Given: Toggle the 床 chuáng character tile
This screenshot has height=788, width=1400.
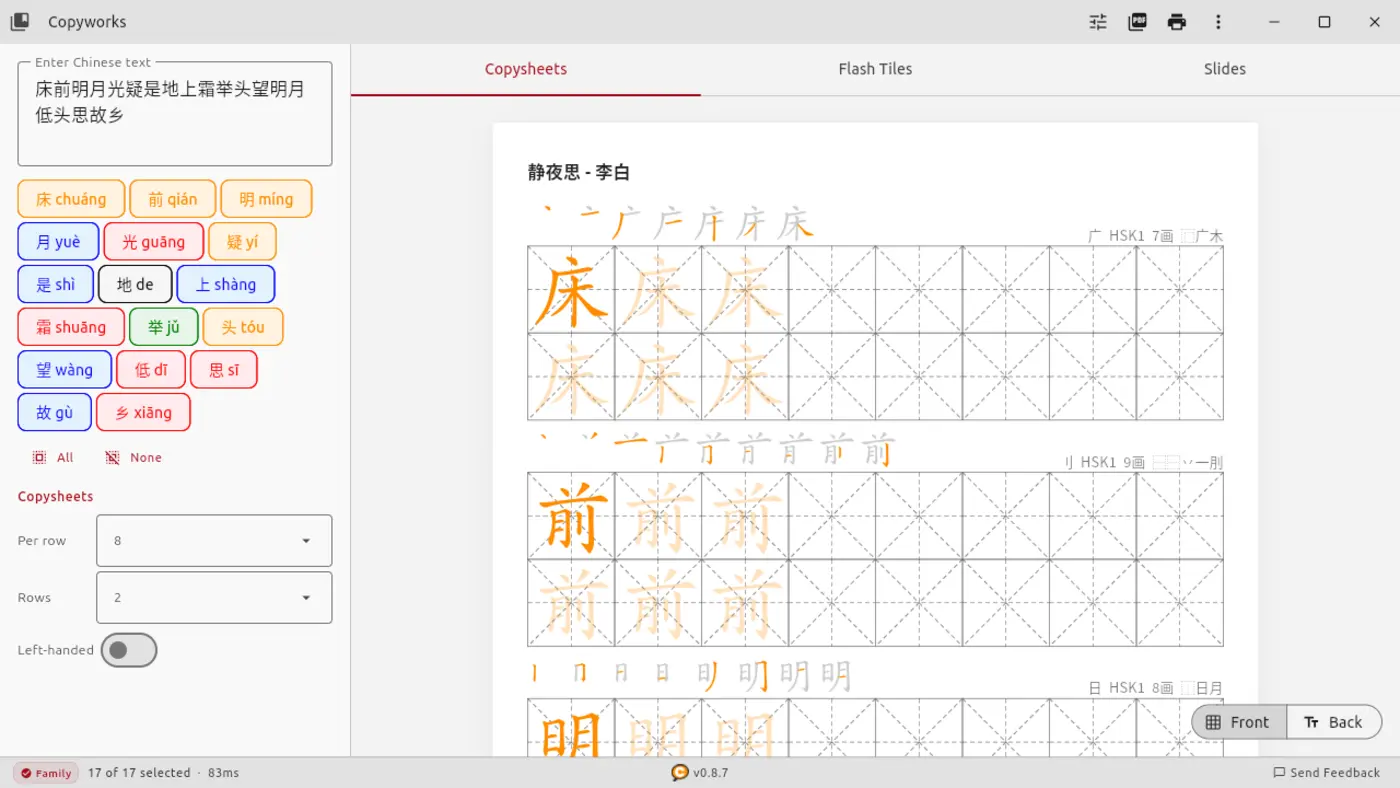Looking at the screenshot, I should click(70, 198).
